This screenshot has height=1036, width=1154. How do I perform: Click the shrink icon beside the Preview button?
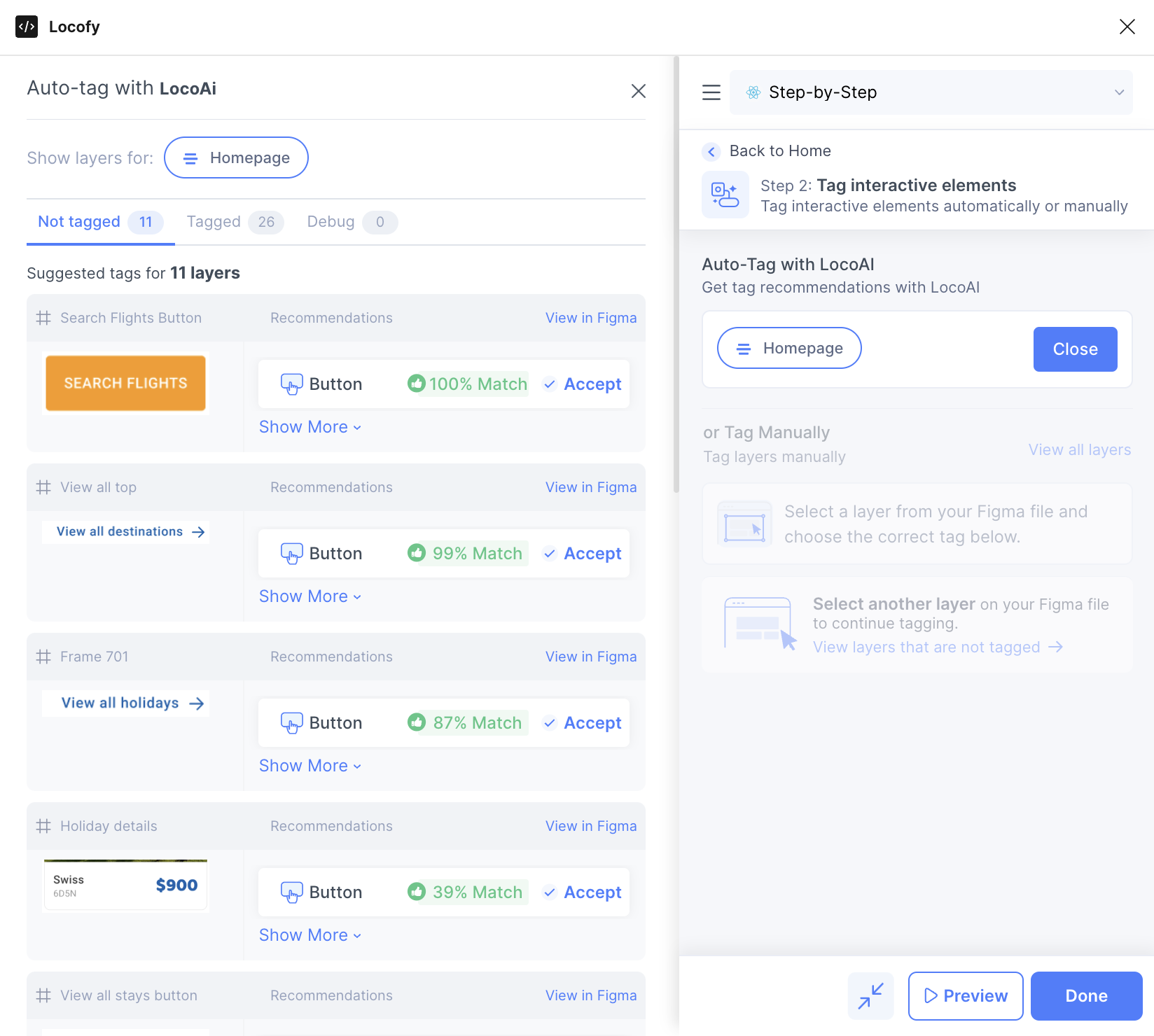(x=870, y=995)
